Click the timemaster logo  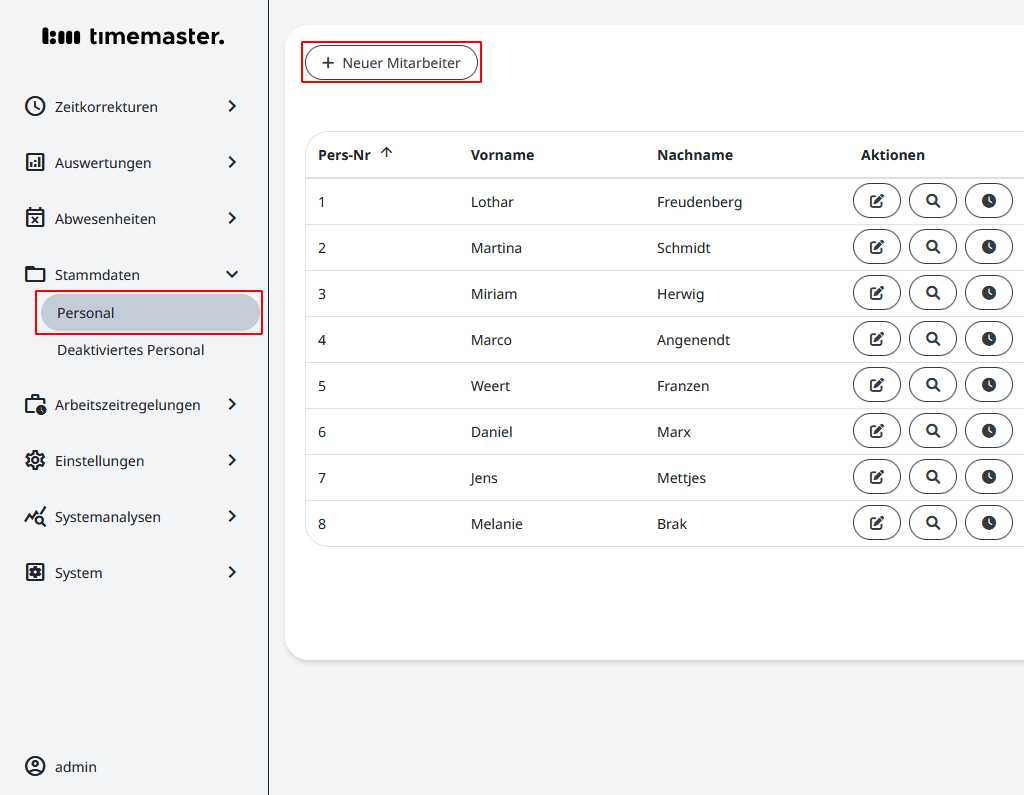133,37
